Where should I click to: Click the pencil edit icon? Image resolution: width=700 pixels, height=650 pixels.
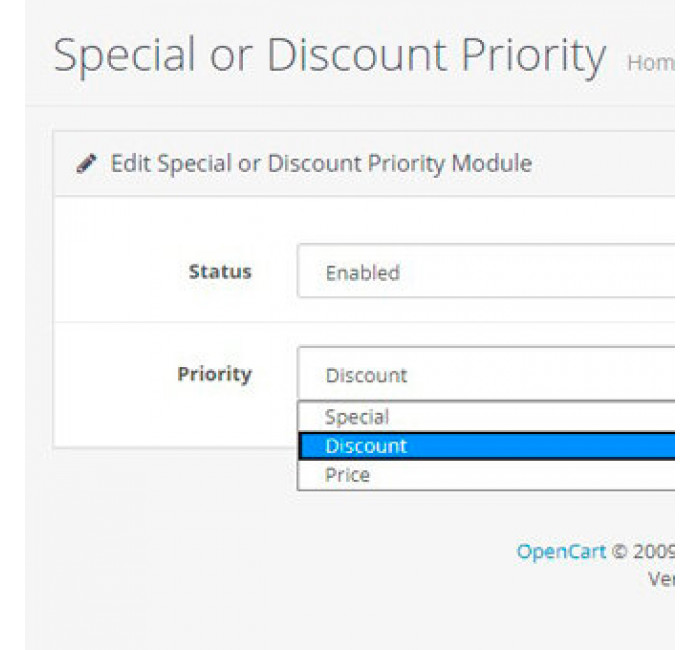coord(86,163)
